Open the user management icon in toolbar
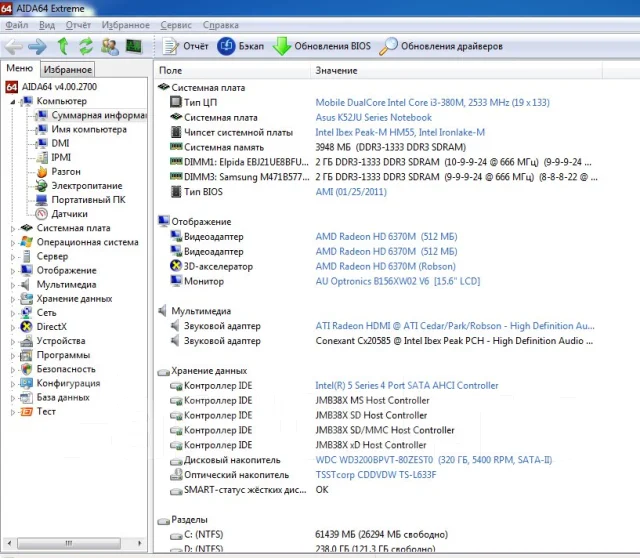 pyautogui.click(x=110, y=46)
